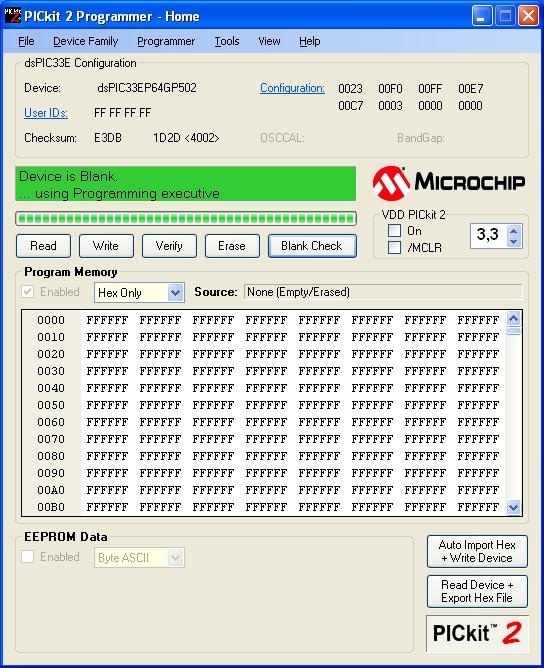Click Auto Import Hex + Write Device
The height and width of the screenshot is (668, 544).
click(x=477, y=551)
